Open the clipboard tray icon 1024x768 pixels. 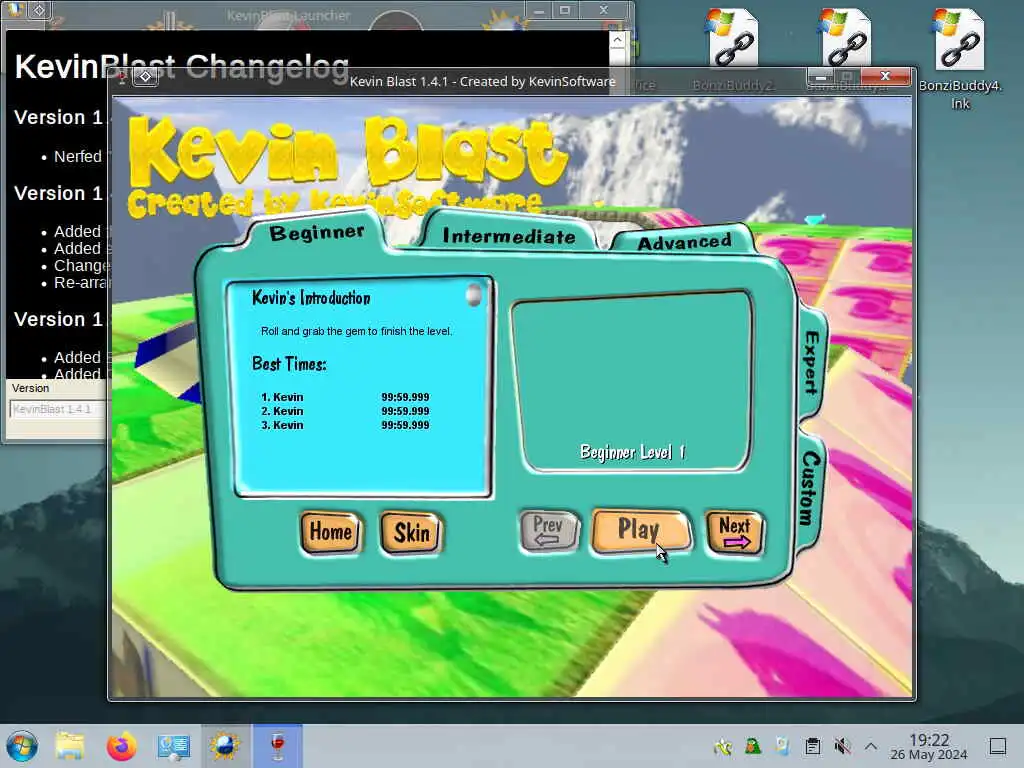tap(812, 746)
